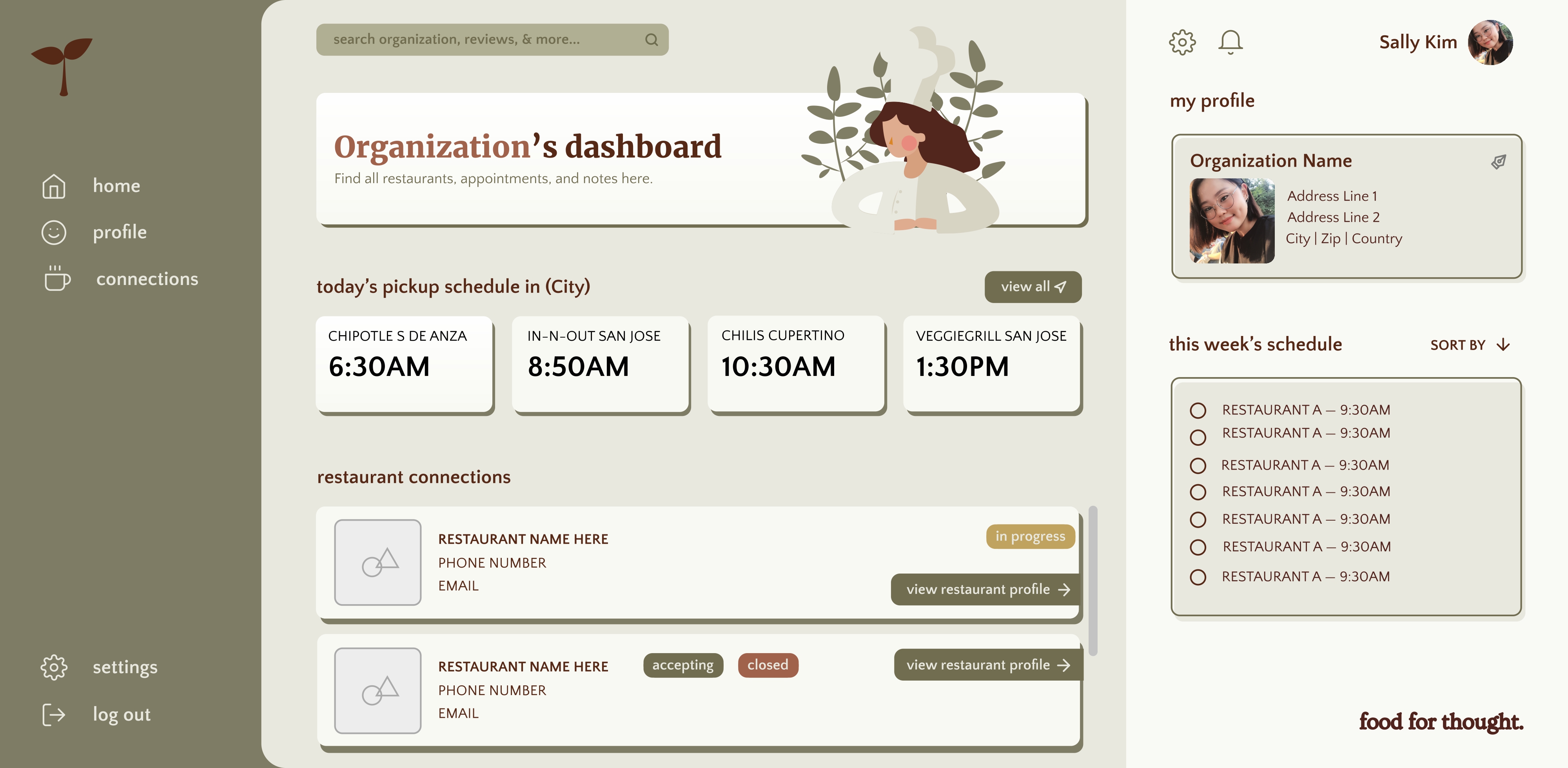The height and width of the screenshot is (768, 1568).
Task: Click the log out door icon
Action: (x=54, y=714)
